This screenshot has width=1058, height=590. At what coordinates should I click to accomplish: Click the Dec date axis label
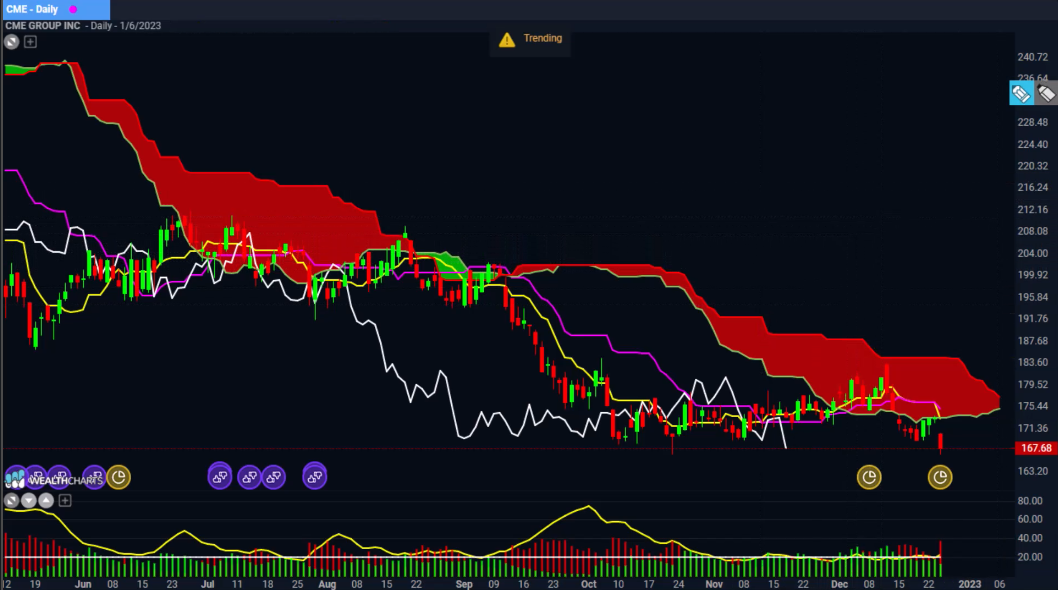click(x=839, y=584)
